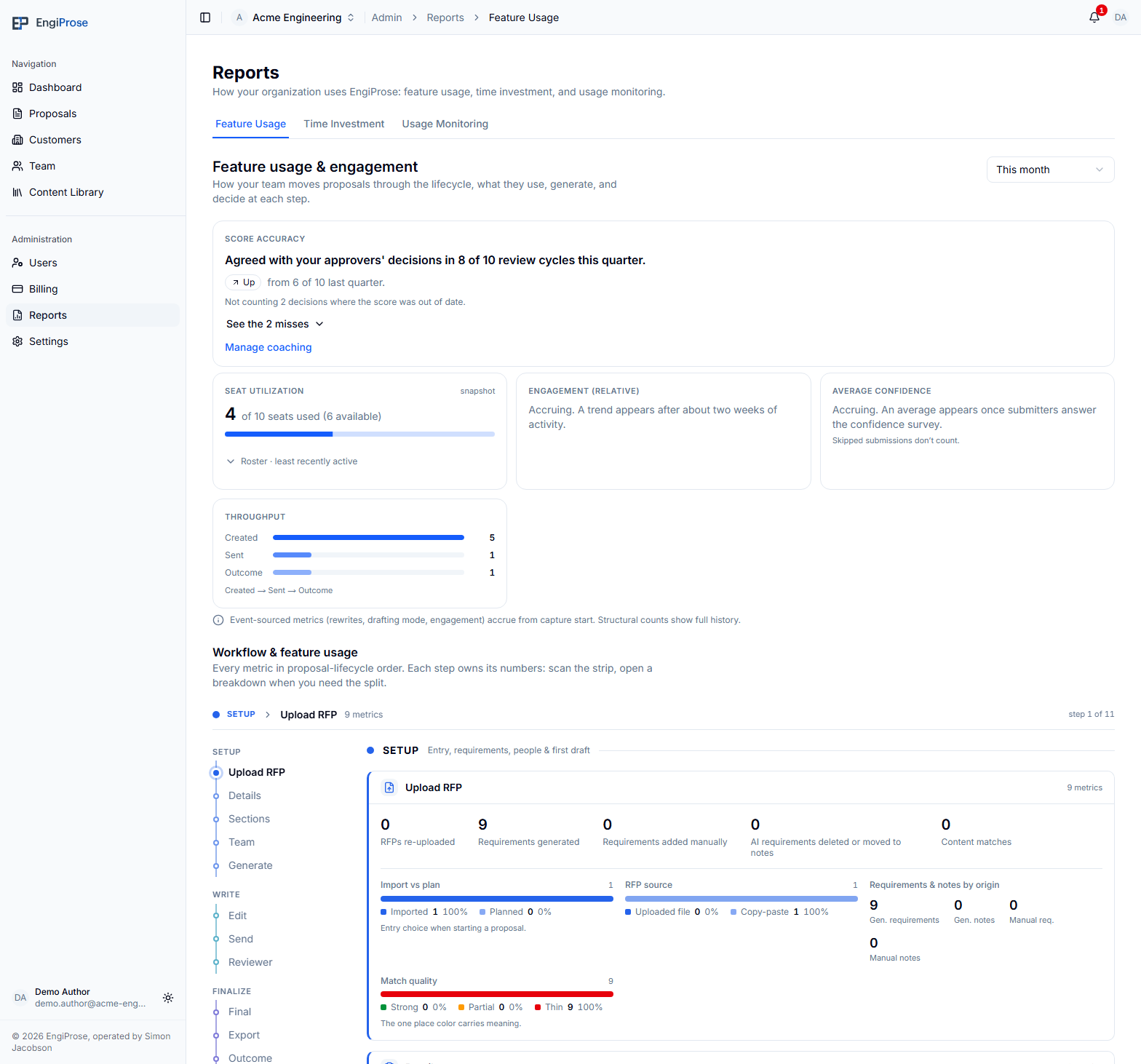
Task: Expand See the 2 misses
Action: (x=274, y=324)
